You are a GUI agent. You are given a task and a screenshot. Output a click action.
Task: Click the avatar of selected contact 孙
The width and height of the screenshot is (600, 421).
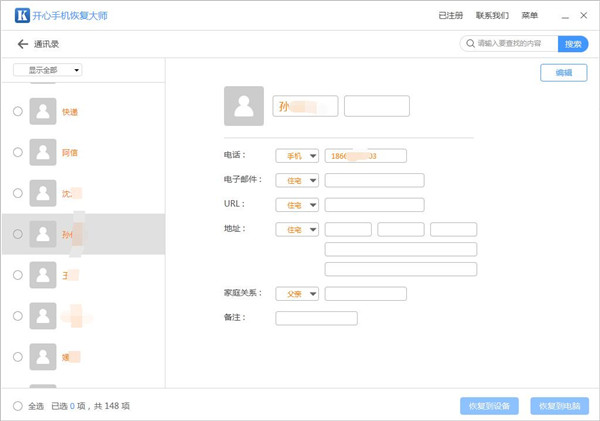43,234
